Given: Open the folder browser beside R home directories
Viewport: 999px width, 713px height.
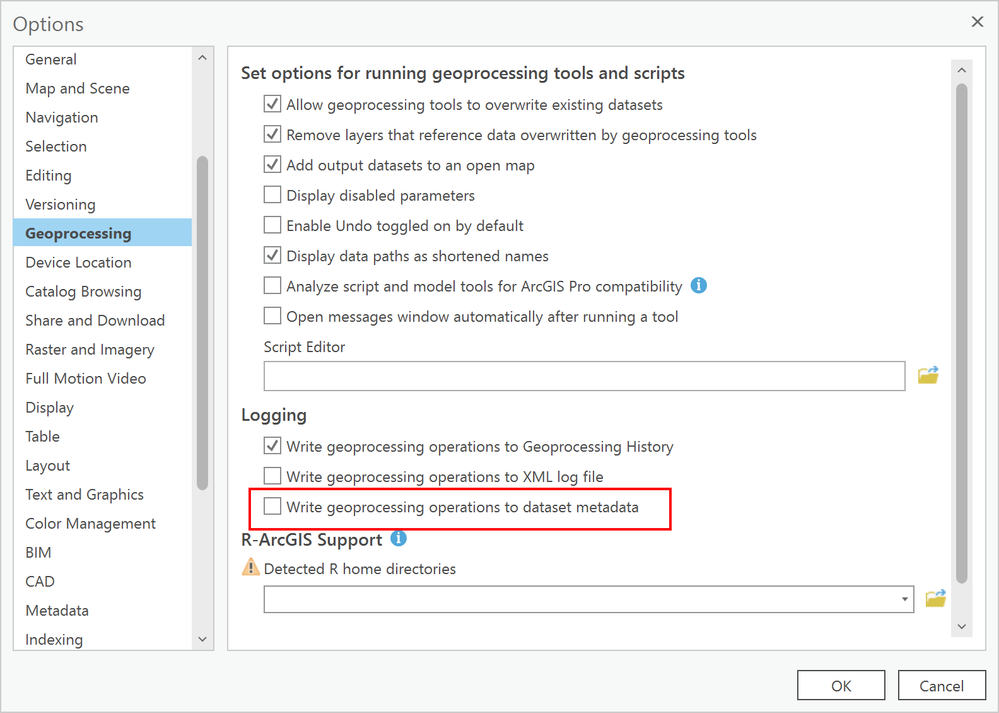Looking at the screenshot, I should click(x=936, y=598).
